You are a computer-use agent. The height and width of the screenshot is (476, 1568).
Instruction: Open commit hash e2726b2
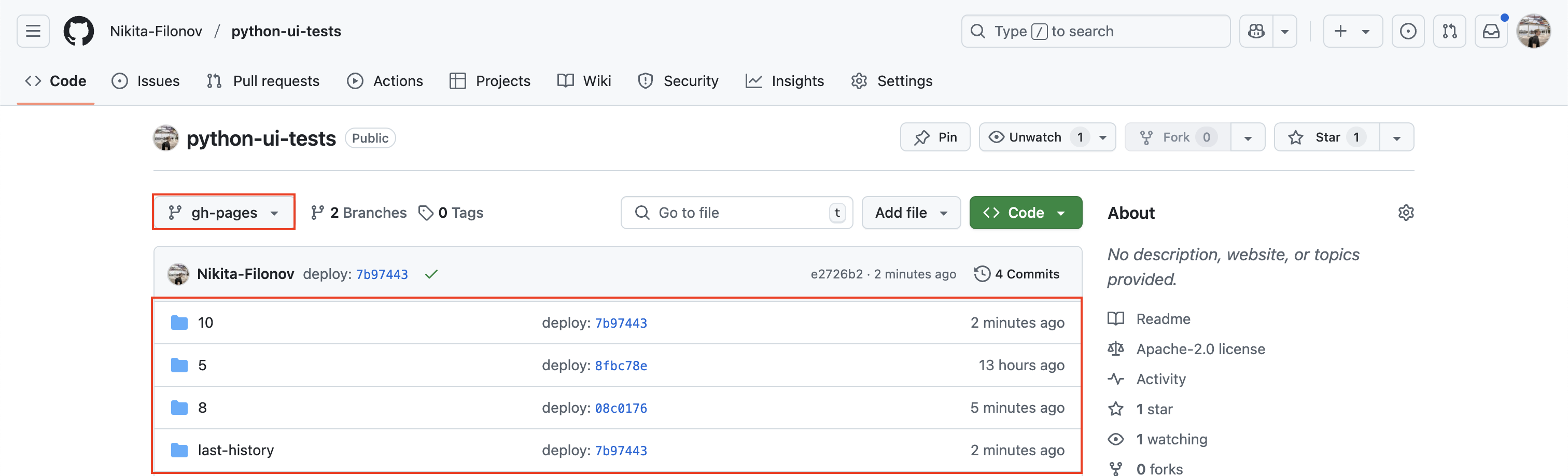point(837,274)
